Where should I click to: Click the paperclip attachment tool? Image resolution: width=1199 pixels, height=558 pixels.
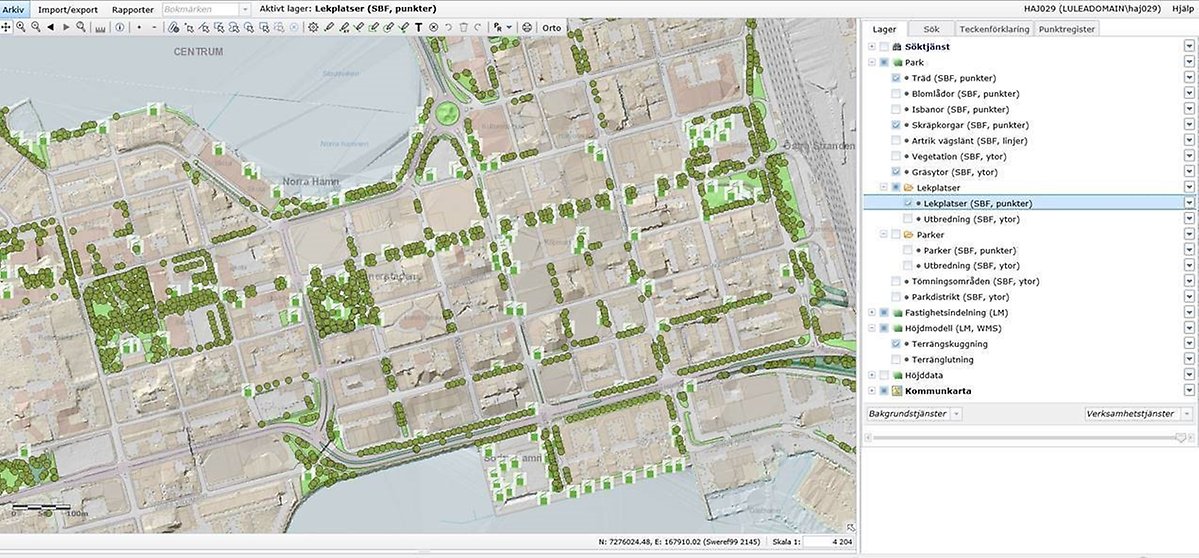click(x=174, y=27)
